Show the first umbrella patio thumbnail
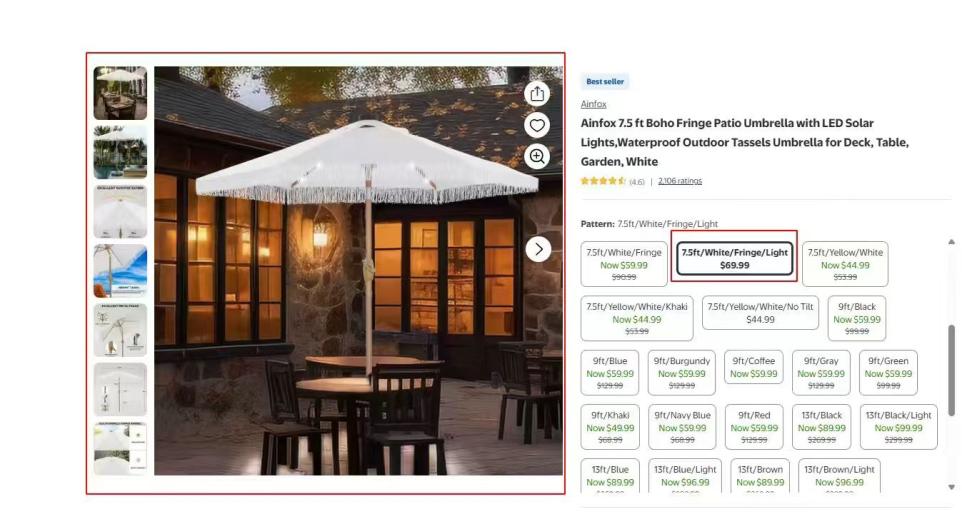962x519 pixels. tap(120, 93)
